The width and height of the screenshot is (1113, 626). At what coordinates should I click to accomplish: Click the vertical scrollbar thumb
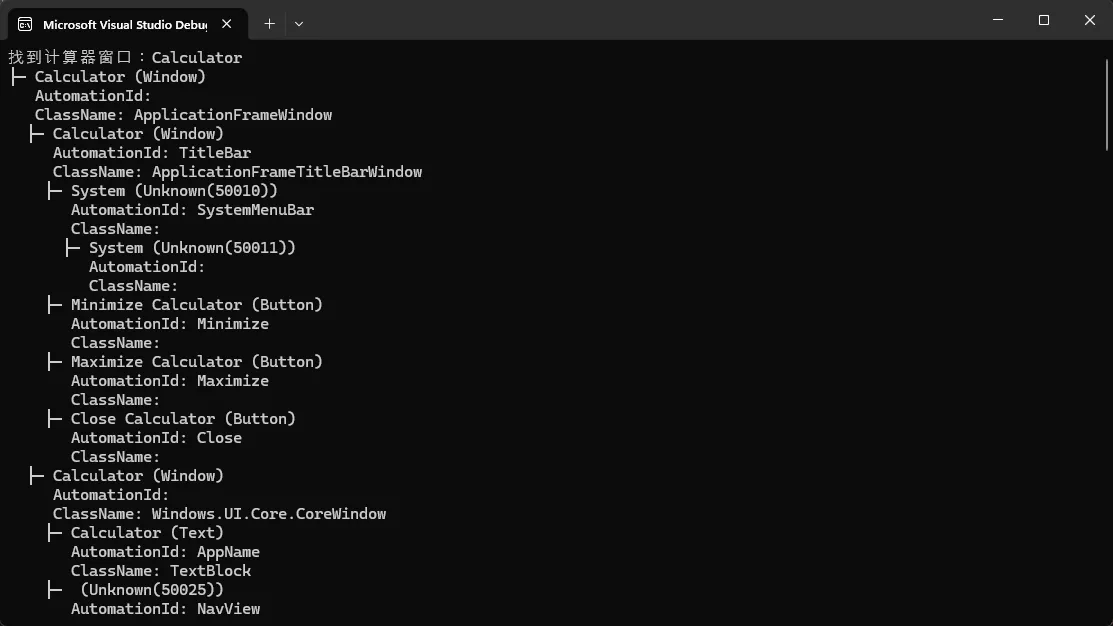pyautogui.click(x=1106, y=100)
